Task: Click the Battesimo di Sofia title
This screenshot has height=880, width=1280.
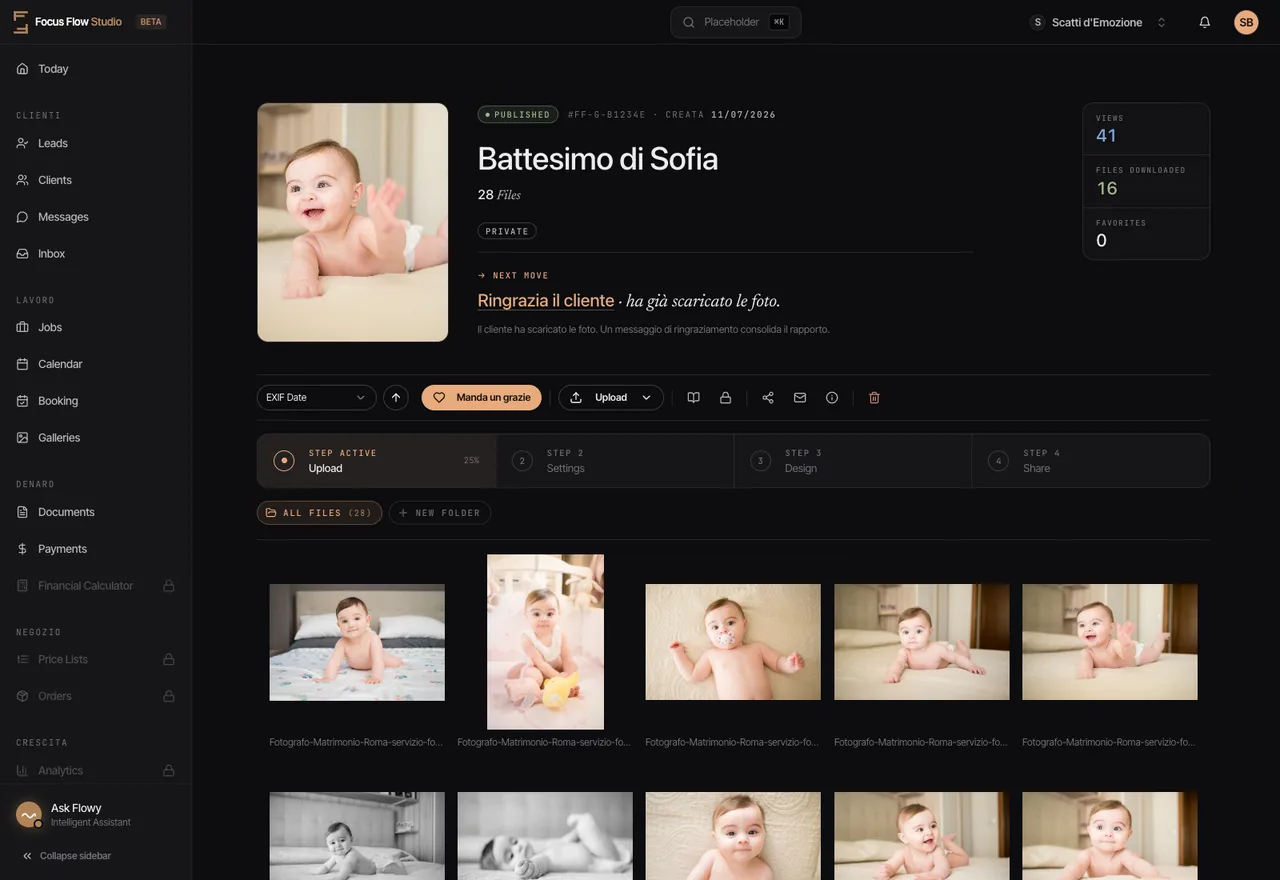Action: 598,159
